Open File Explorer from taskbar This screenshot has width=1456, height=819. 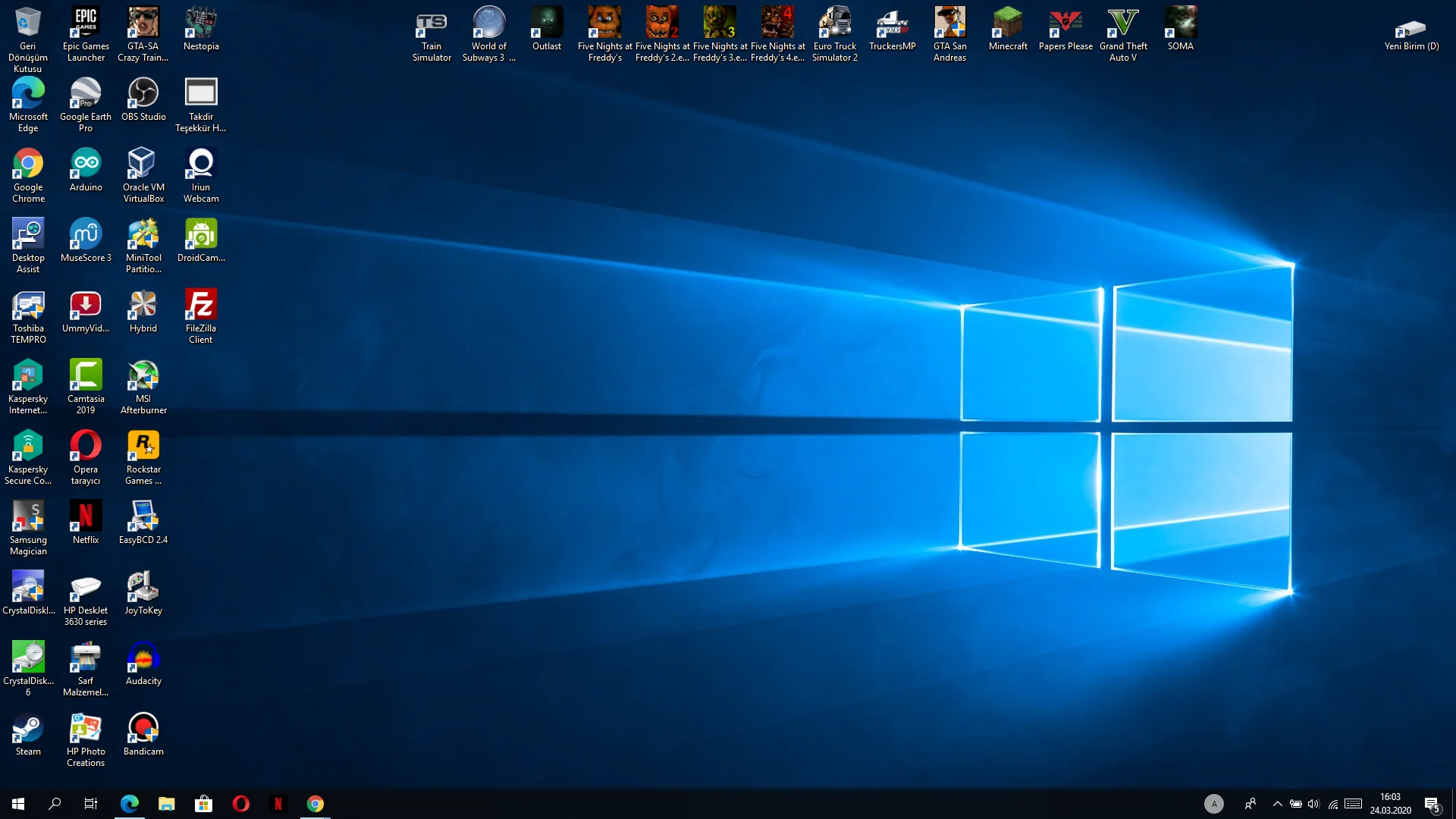tap(167, 804)
